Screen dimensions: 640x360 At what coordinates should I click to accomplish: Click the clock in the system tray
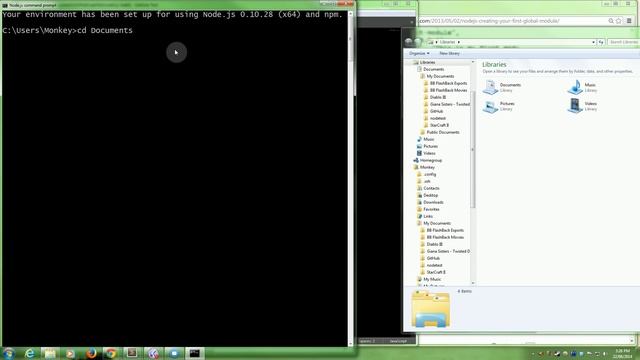tap(622, 353)
